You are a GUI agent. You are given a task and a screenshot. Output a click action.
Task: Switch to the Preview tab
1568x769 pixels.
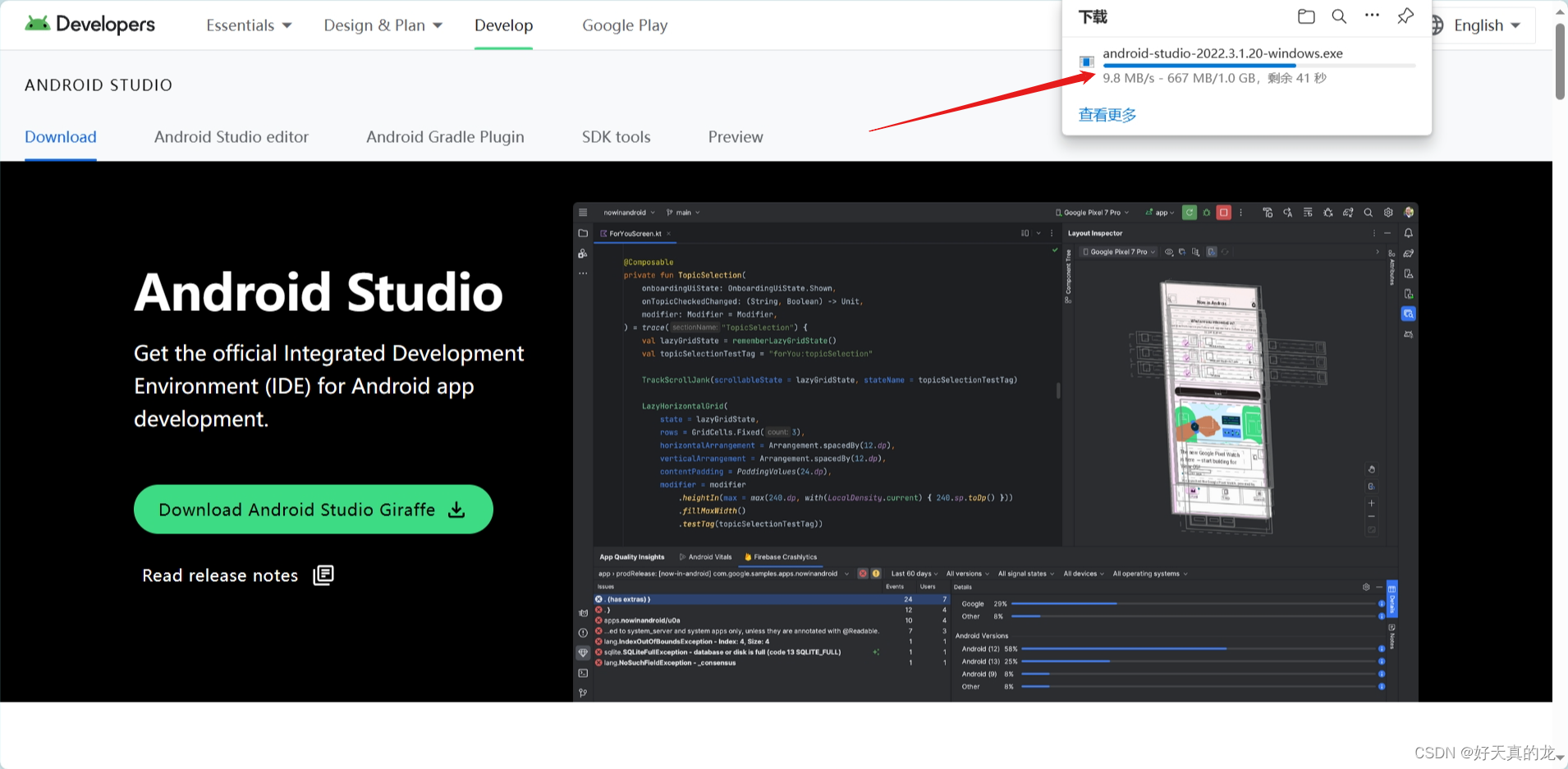coord(736,137)
